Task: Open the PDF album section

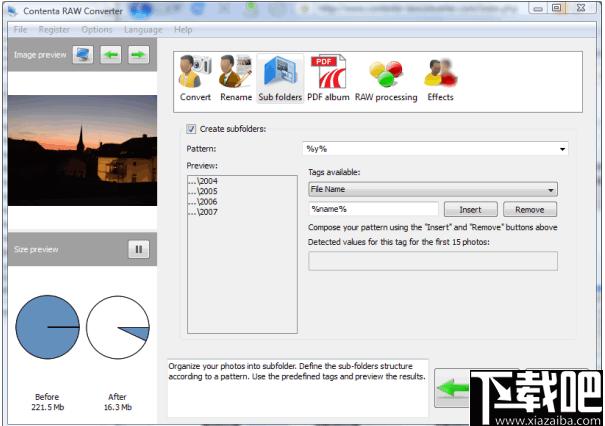Action: click(x=328, y=79)
